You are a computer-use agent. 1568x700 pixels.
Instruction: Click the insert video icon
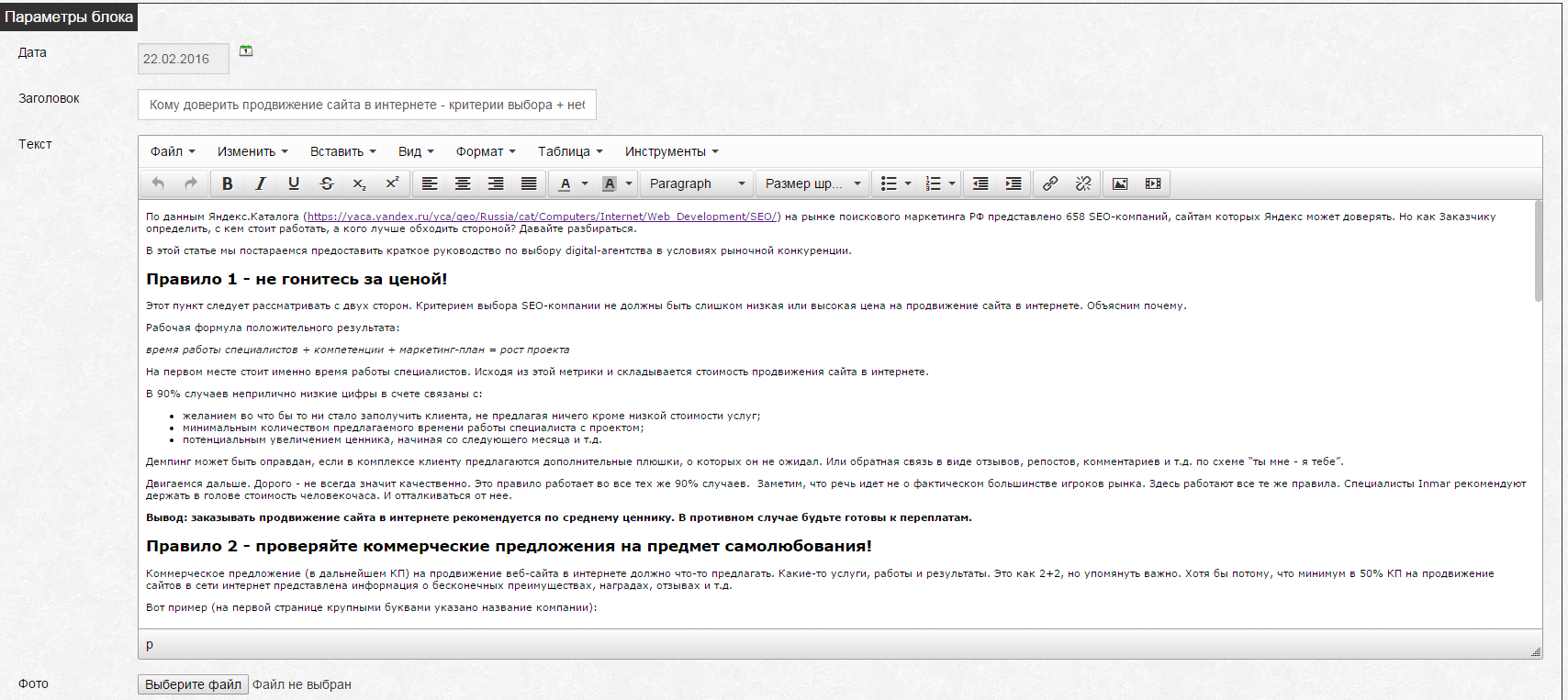pyautogui.click(x=1153, y=183)
